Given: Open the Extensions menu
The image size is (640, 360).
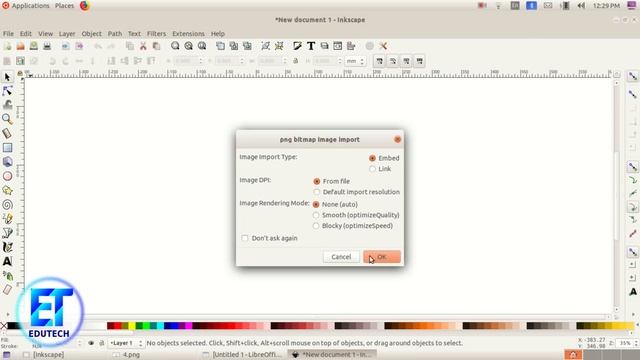Looking at the screenshot, I should 188,33.
